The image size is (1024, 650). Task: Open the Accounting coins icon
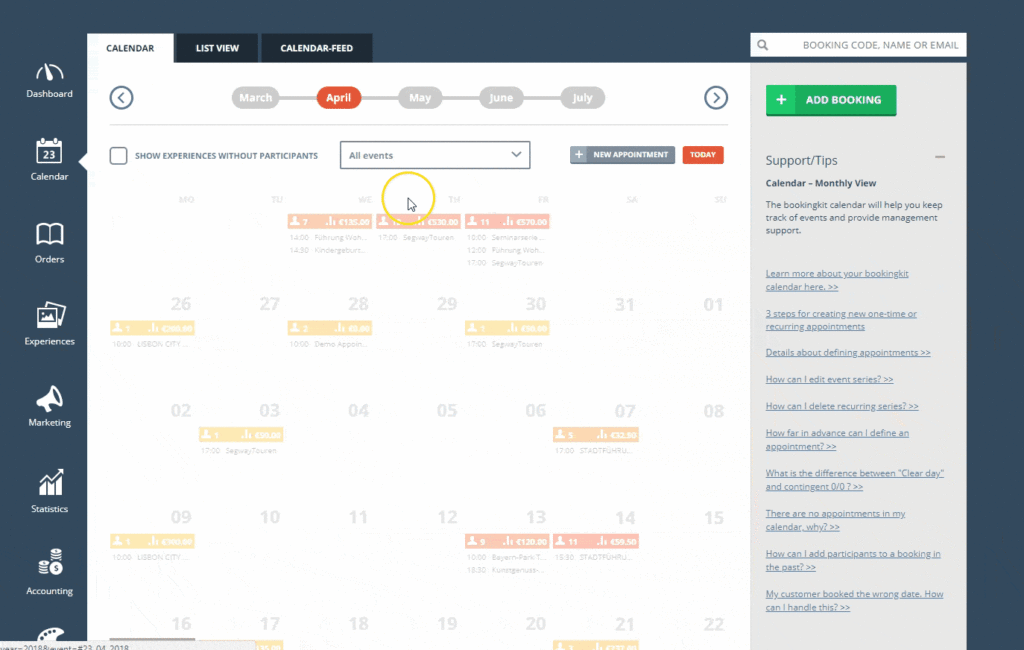tap(50, 562)
